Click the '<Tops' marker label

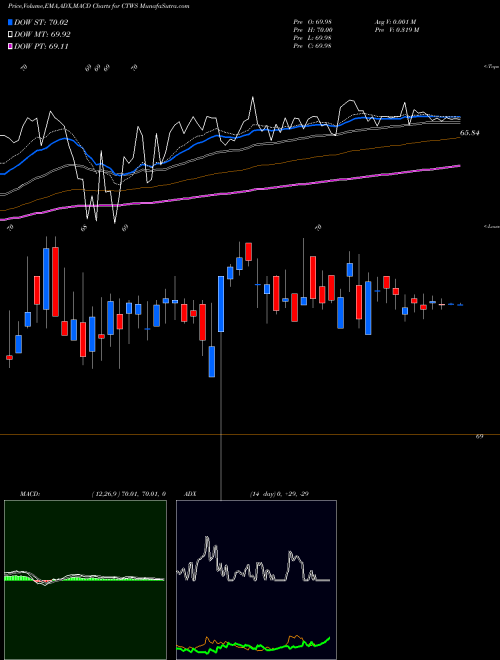(x=492, y=67)
